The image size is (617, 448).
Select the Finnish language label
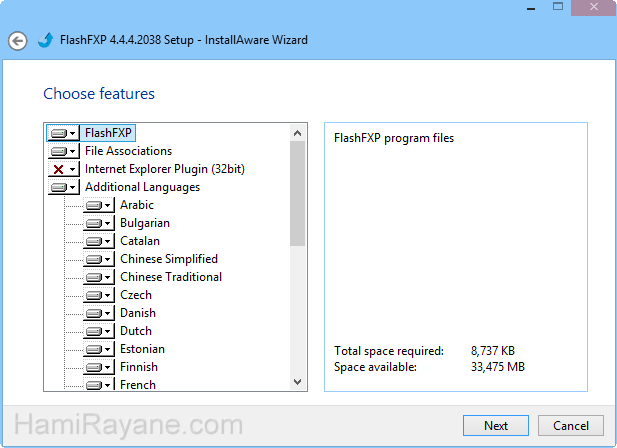(139, 367)
